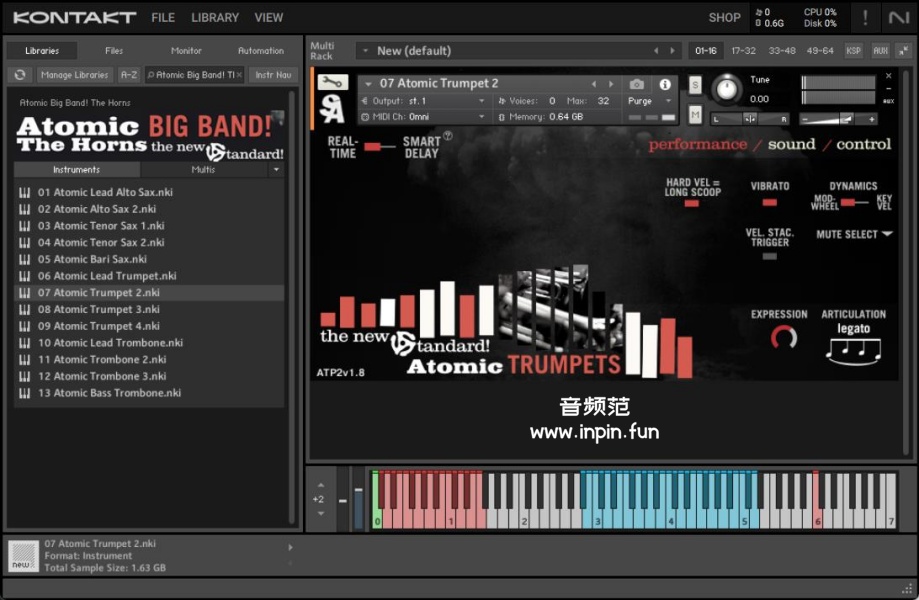Show the instrument info icon
The width and height of the screenshot is (919, 600).
665,85
